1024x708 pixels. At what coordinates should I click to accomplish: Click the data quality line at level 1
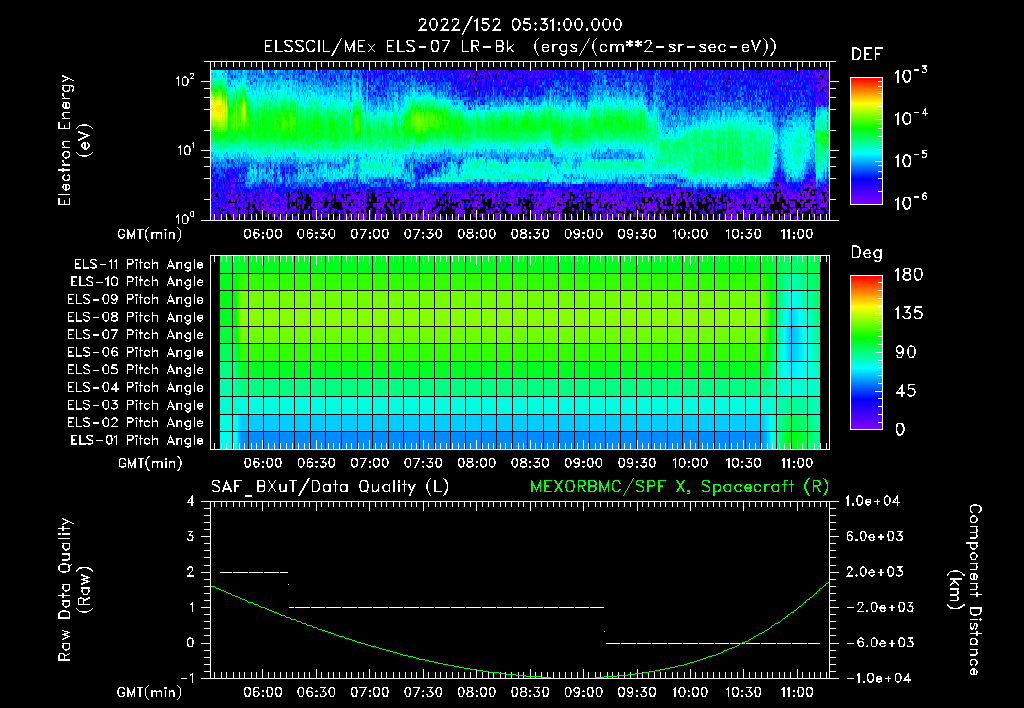point(447,607)
